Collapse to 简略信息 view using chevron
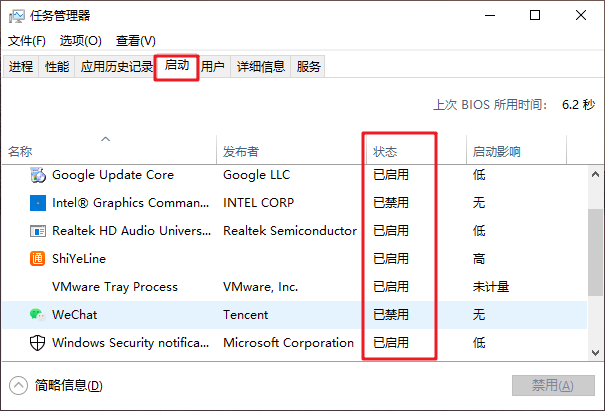This screenshot has height=411, width=605. [18, 385]
